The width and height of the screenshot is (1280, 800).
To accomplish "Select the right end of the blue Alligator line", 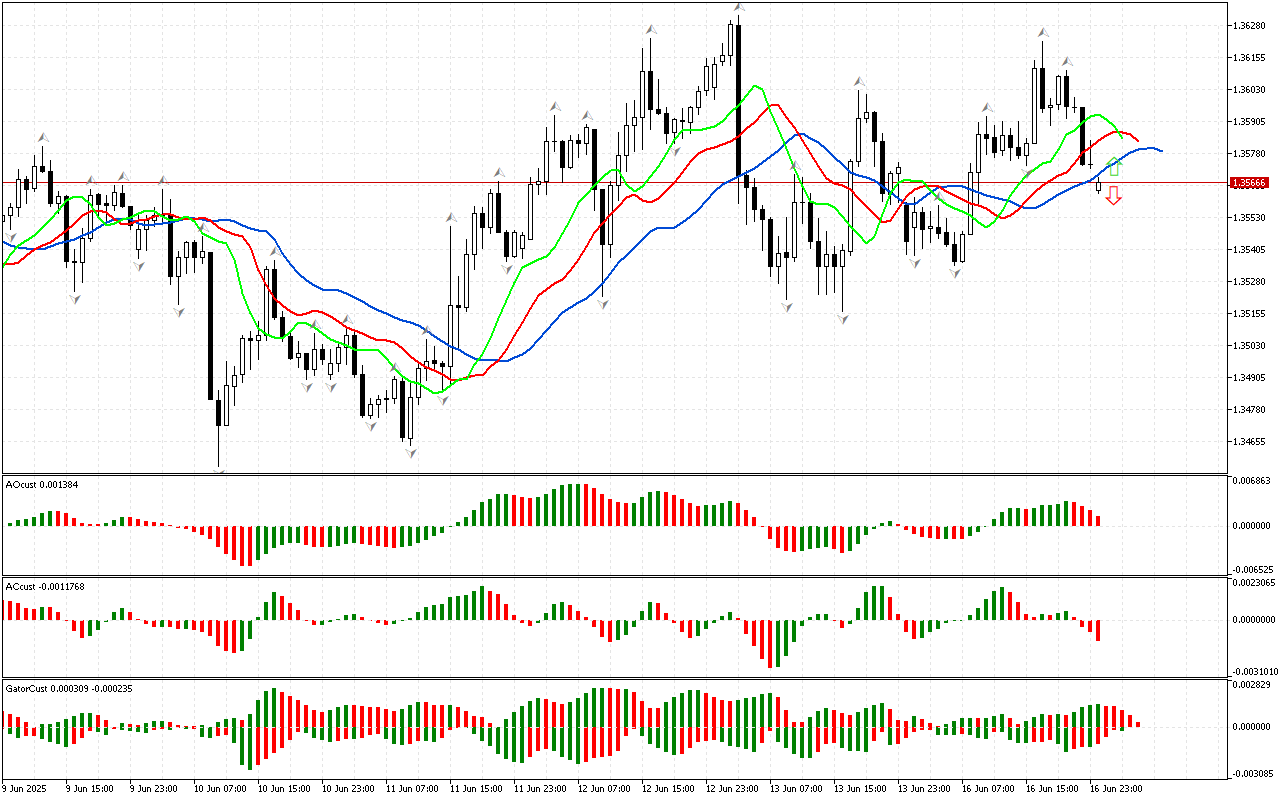I will 1160,151.
